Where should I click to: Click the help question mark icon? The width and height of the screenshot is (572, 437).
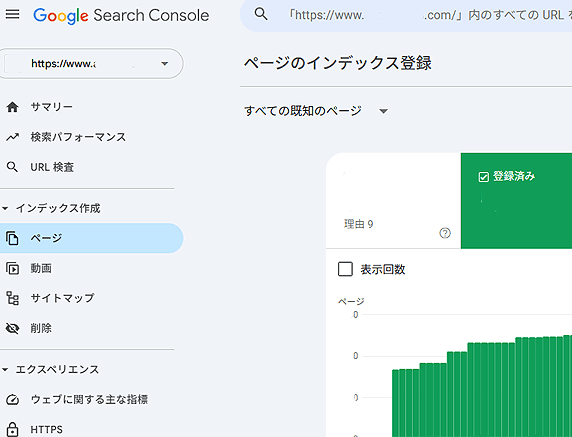[445, 233]
